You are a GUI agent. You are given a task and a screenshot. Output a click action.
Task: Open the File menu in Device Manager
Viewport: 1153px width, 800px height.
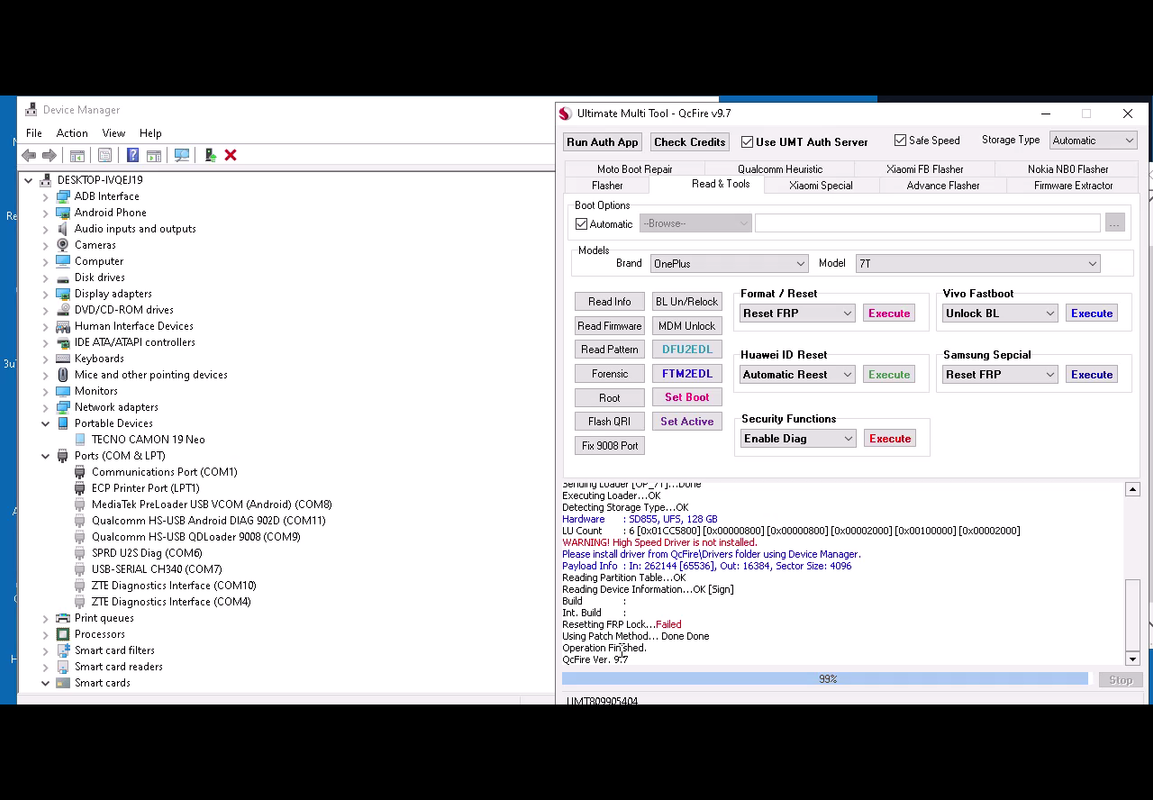pos(34,133)
